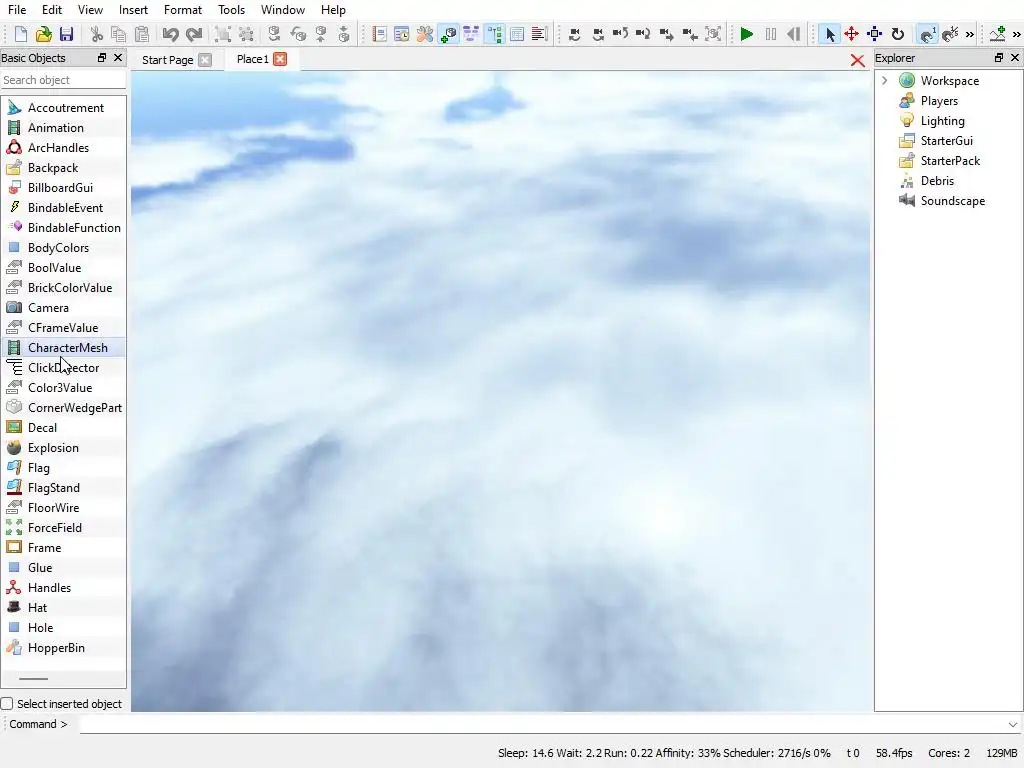
Task: Click the Output panel icon with red lines
Action: click(x=539, y=34)
